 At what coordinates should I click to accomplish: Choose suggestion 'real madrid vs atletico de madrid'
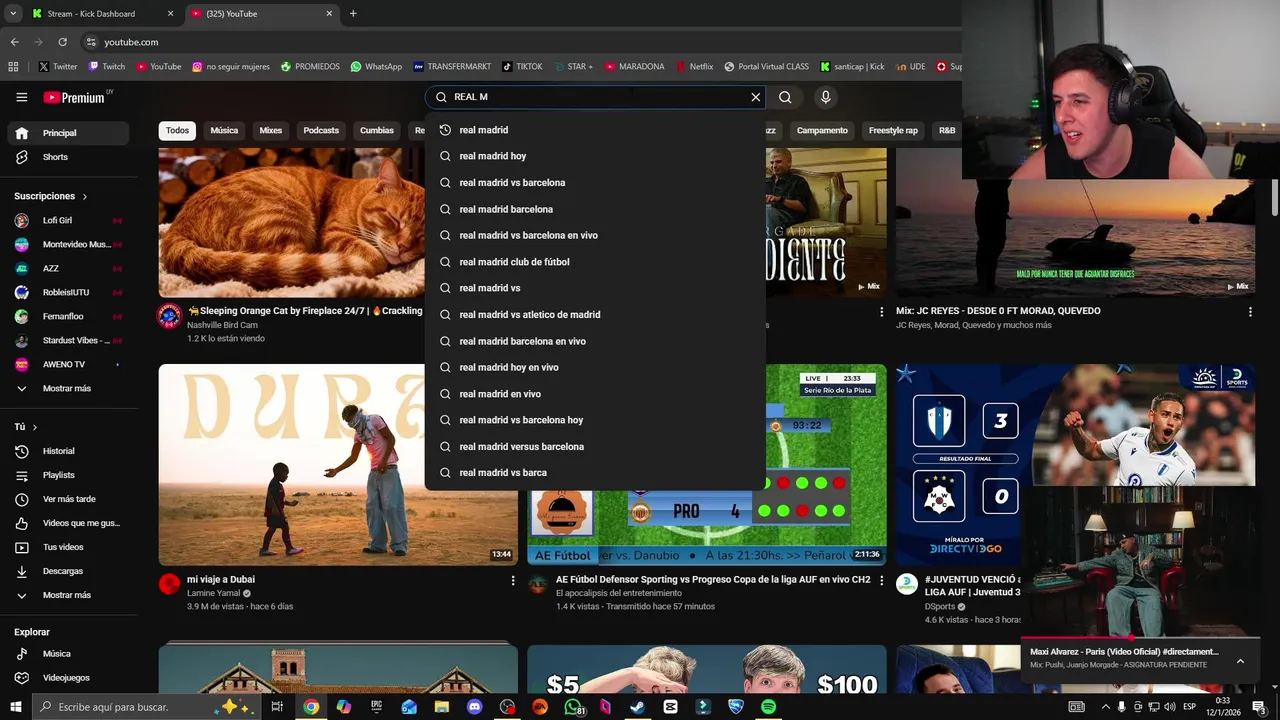(595, 315)
